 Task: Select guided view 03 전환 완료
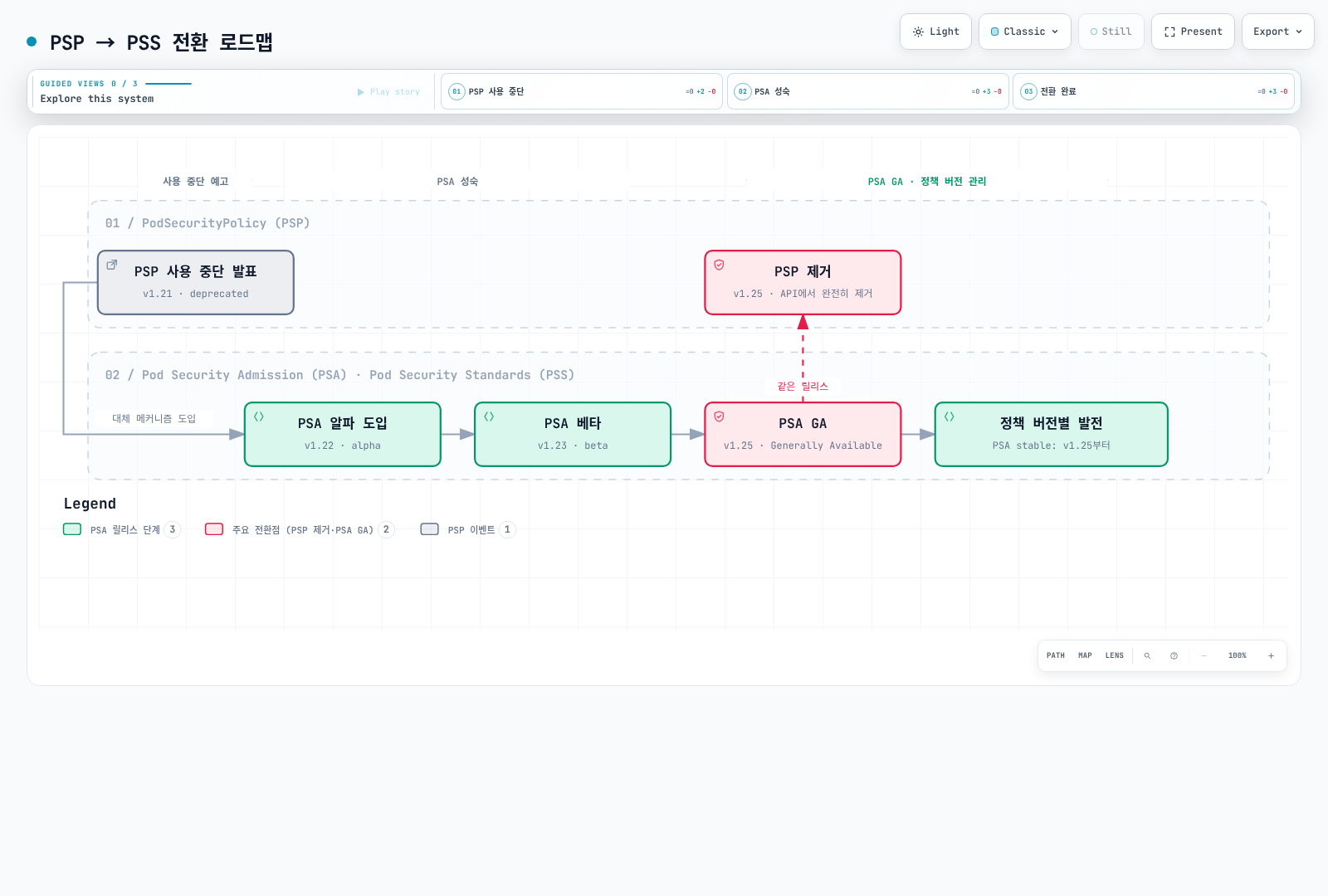coord(1154,91)
